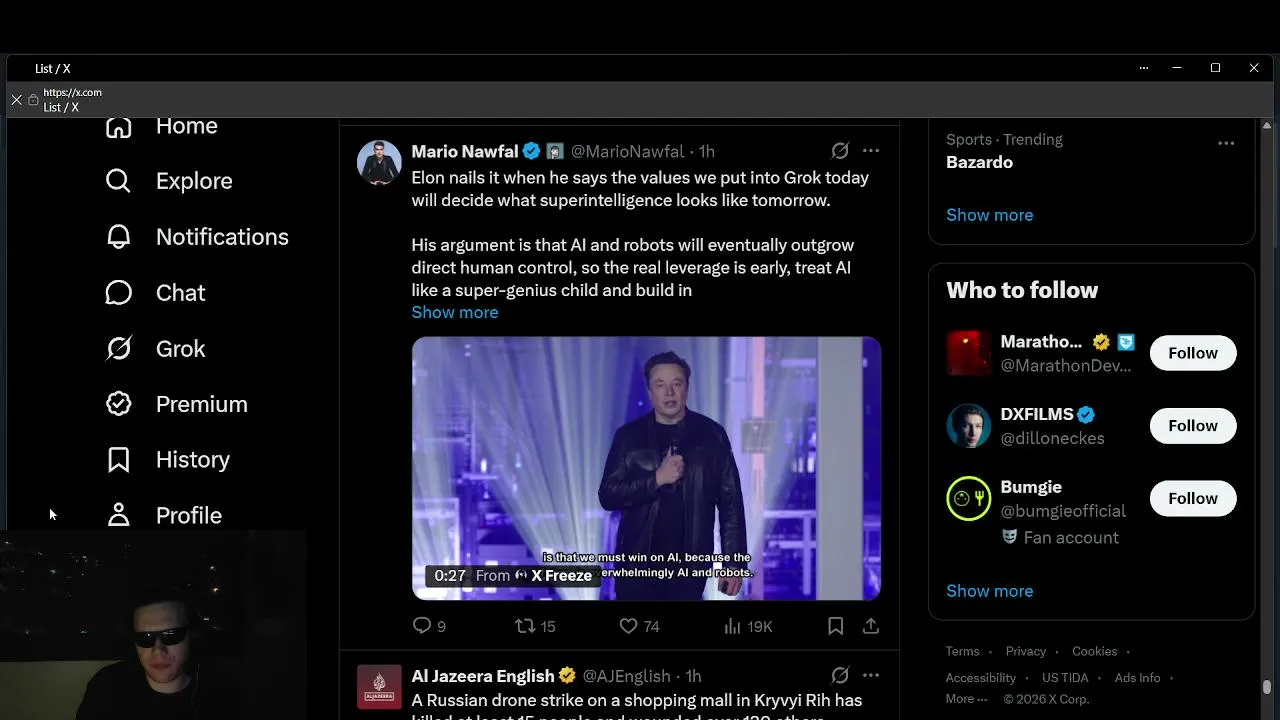
Task: Open the Al Jazeera English profile name
Action: pyautogui.click(x=483, y=676)
